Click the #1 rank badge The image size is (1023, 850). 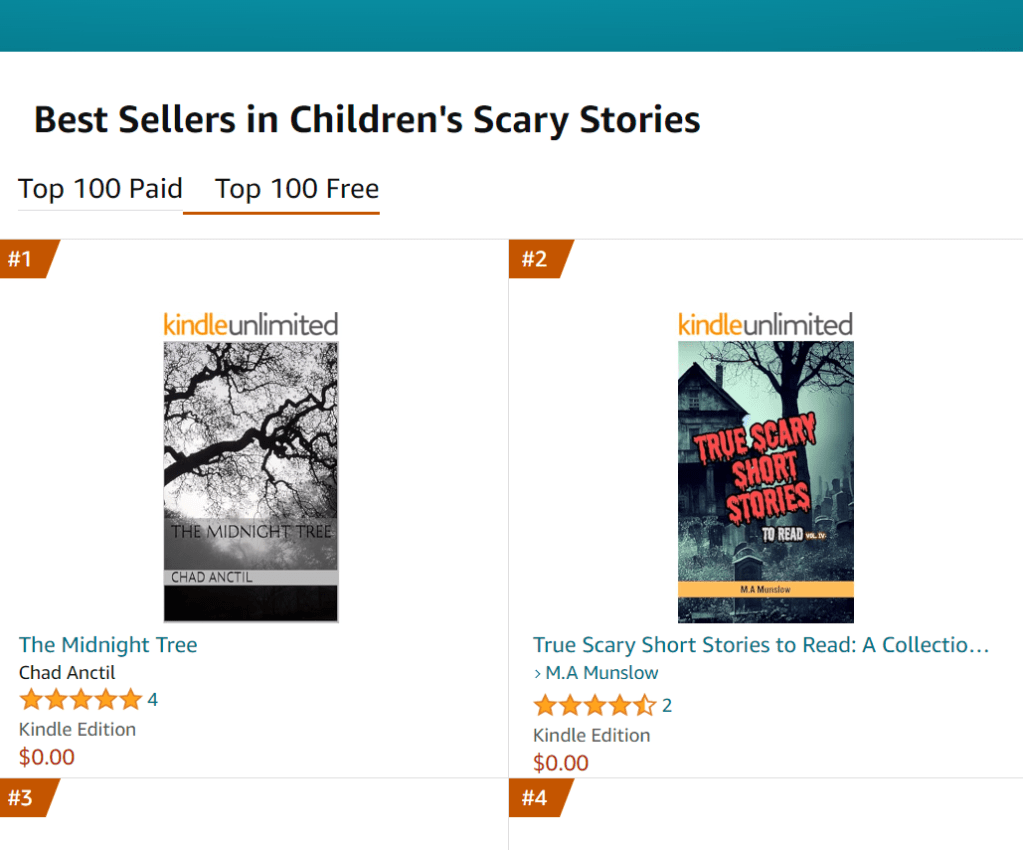coord(22,259)
